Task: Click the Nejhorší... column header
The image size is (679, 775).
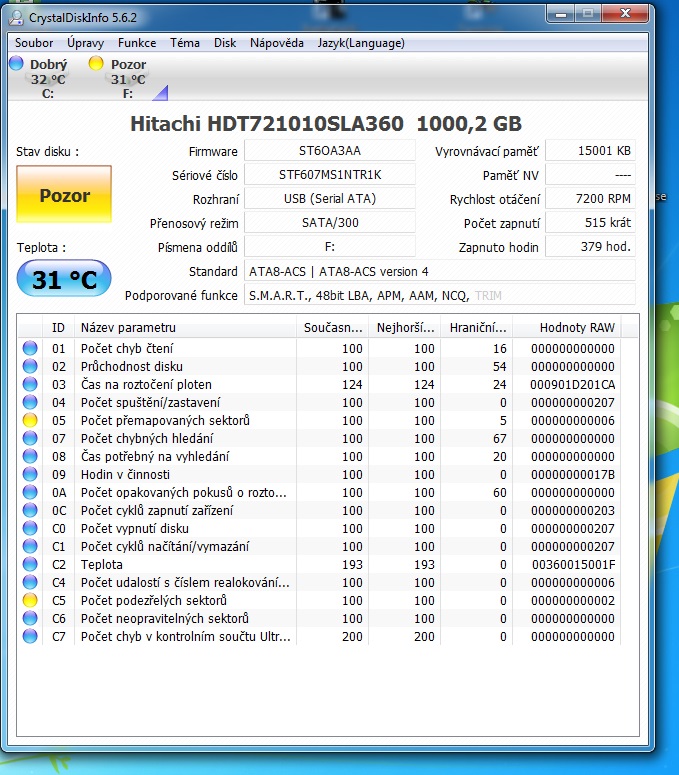Action: click(x=405, y=327)
